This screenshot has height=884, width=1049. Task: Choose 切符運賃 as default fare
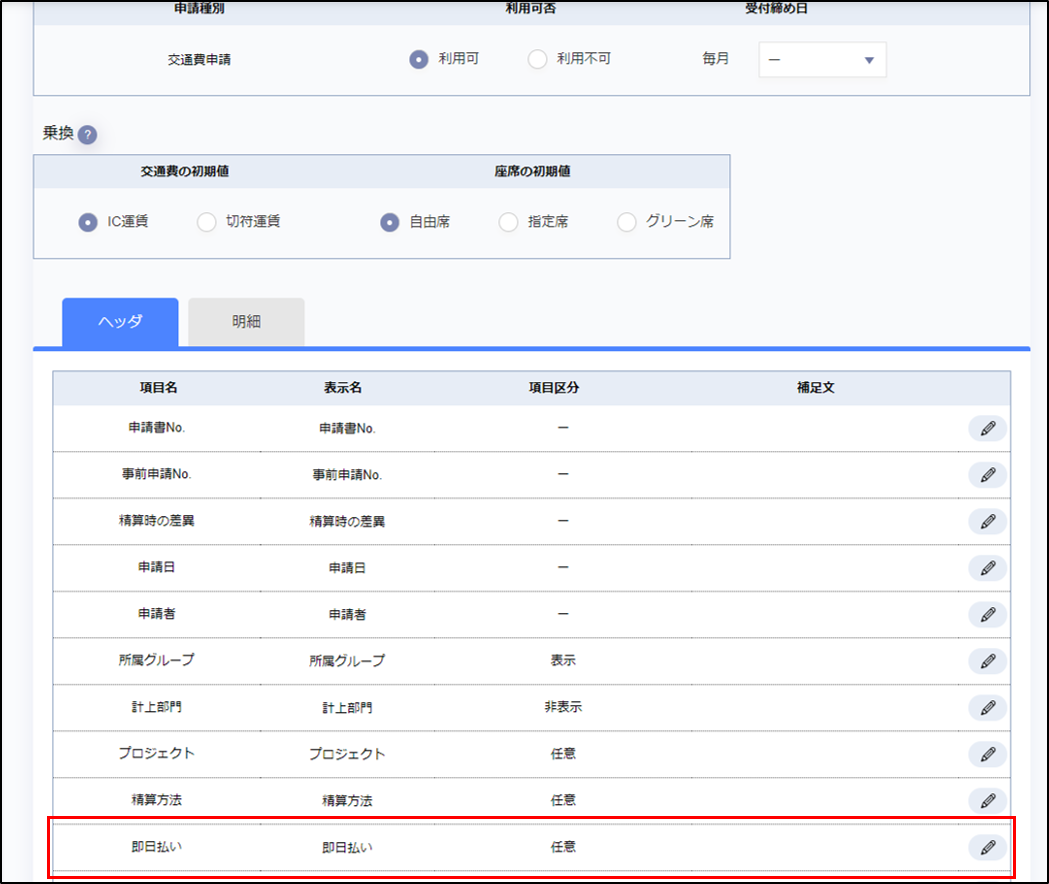point(206,222)
